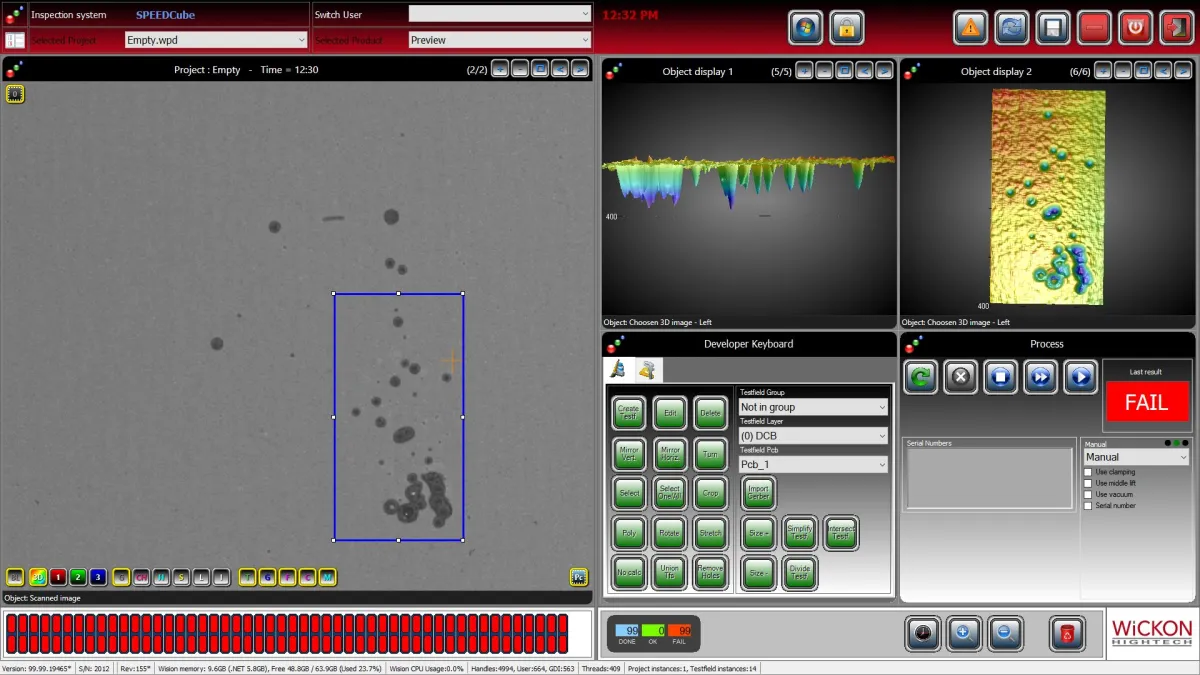Click the floppy disk save icon
1200x675 pixels.
(x=1052, y=28)
